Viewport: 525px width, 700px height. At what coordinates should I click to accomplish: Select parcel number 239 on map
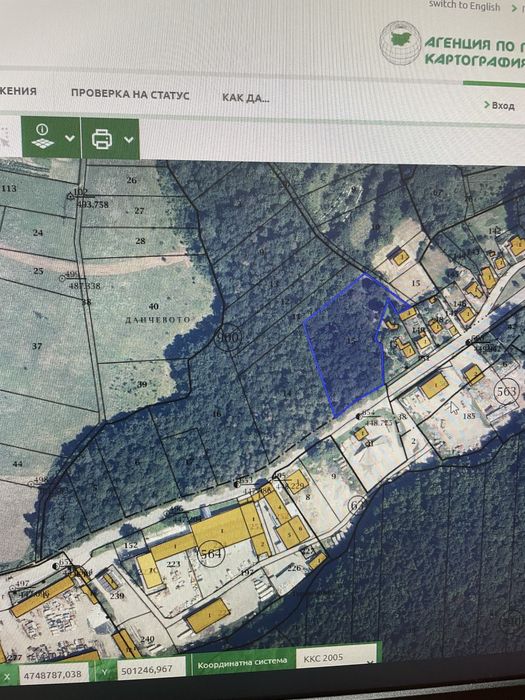pyautogui.click(x=117, y=596)
